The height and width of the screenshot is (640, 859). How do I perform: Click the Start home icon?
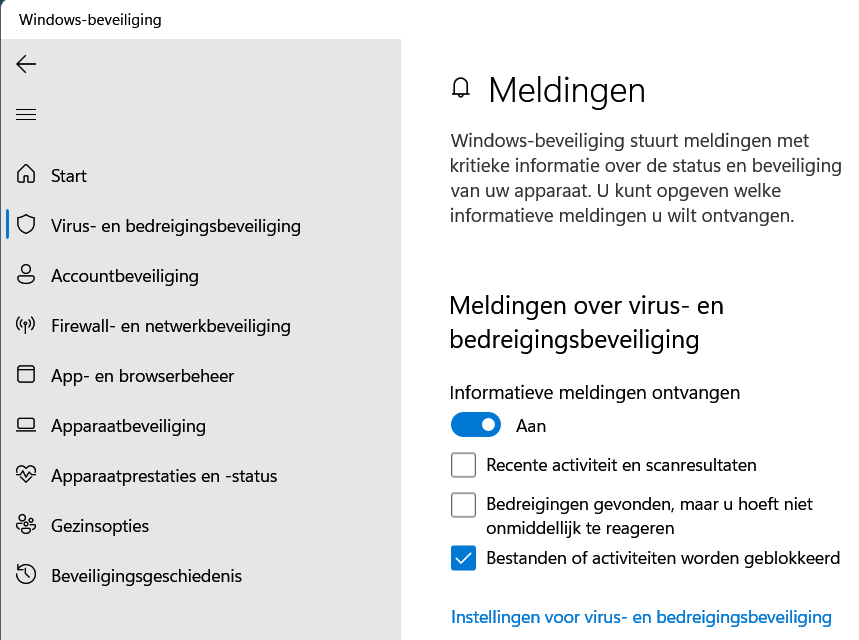(x=27, y=175)
